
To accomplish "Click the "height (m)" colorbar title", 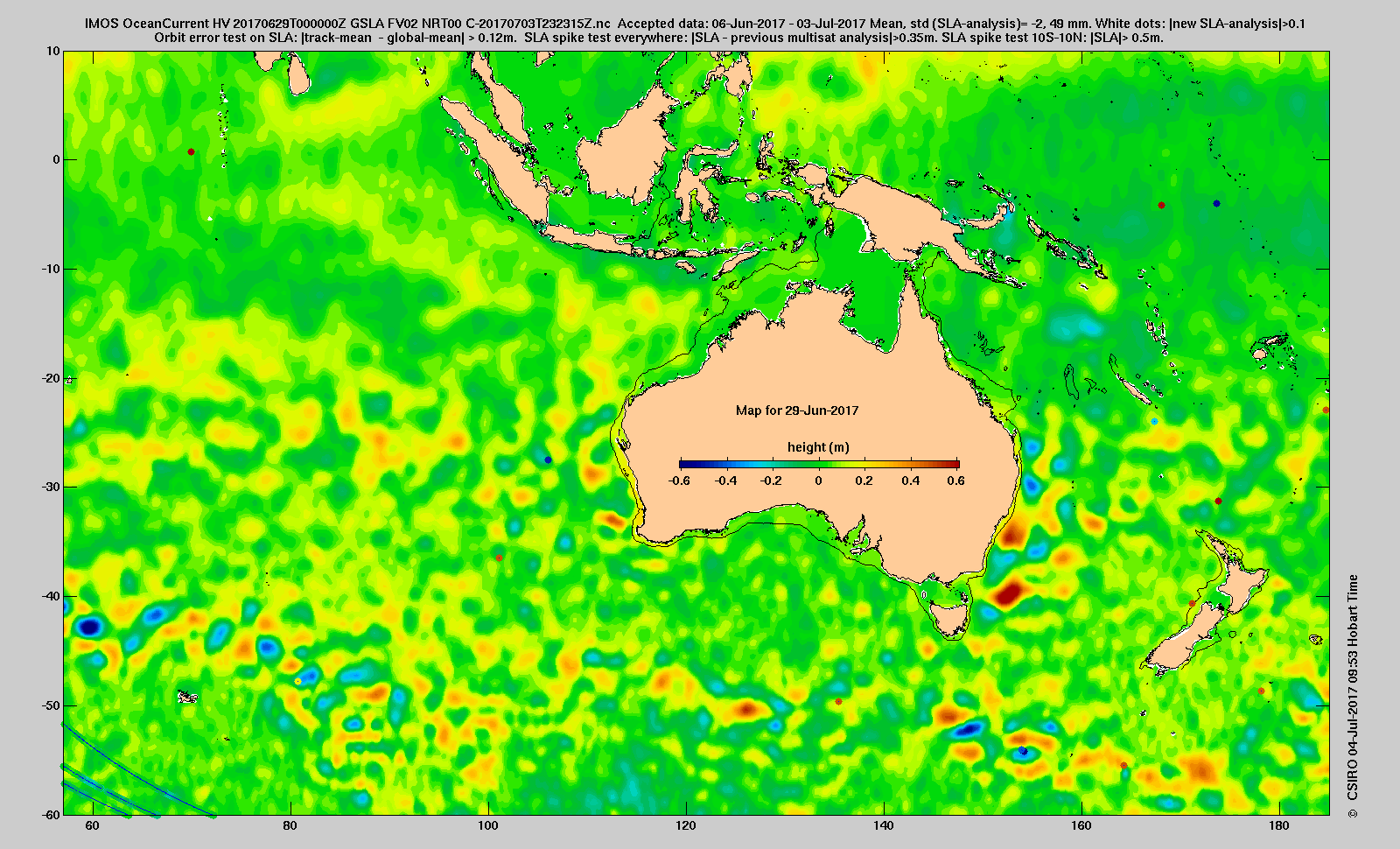I will [x=818, y=447].
